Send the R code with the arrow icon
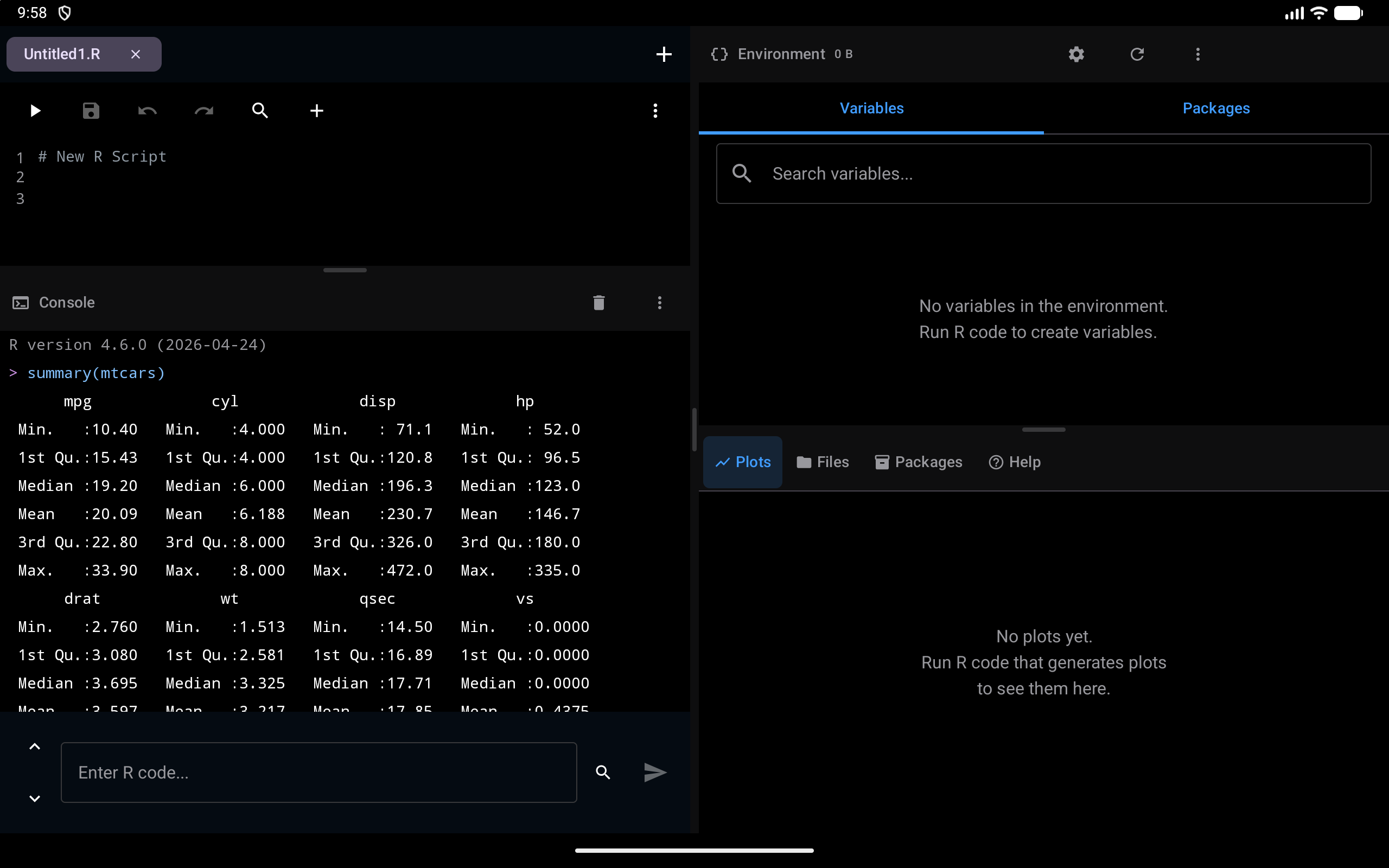 coord(655,772)
